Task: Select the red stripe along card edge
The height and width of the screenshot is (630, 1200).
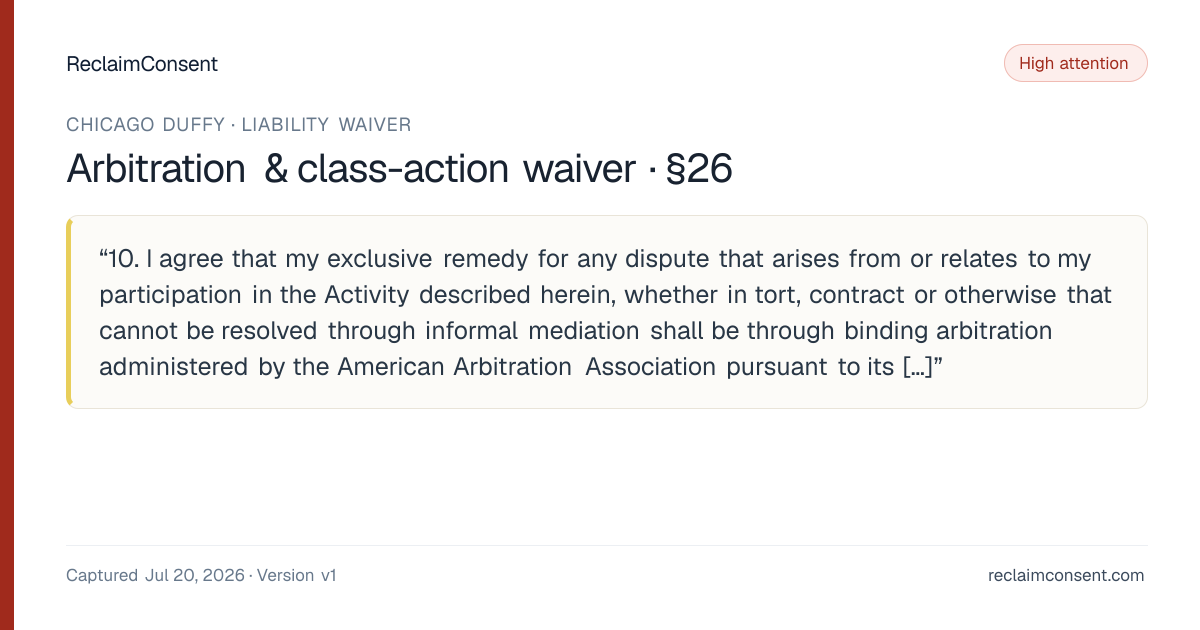Action: 7,315
